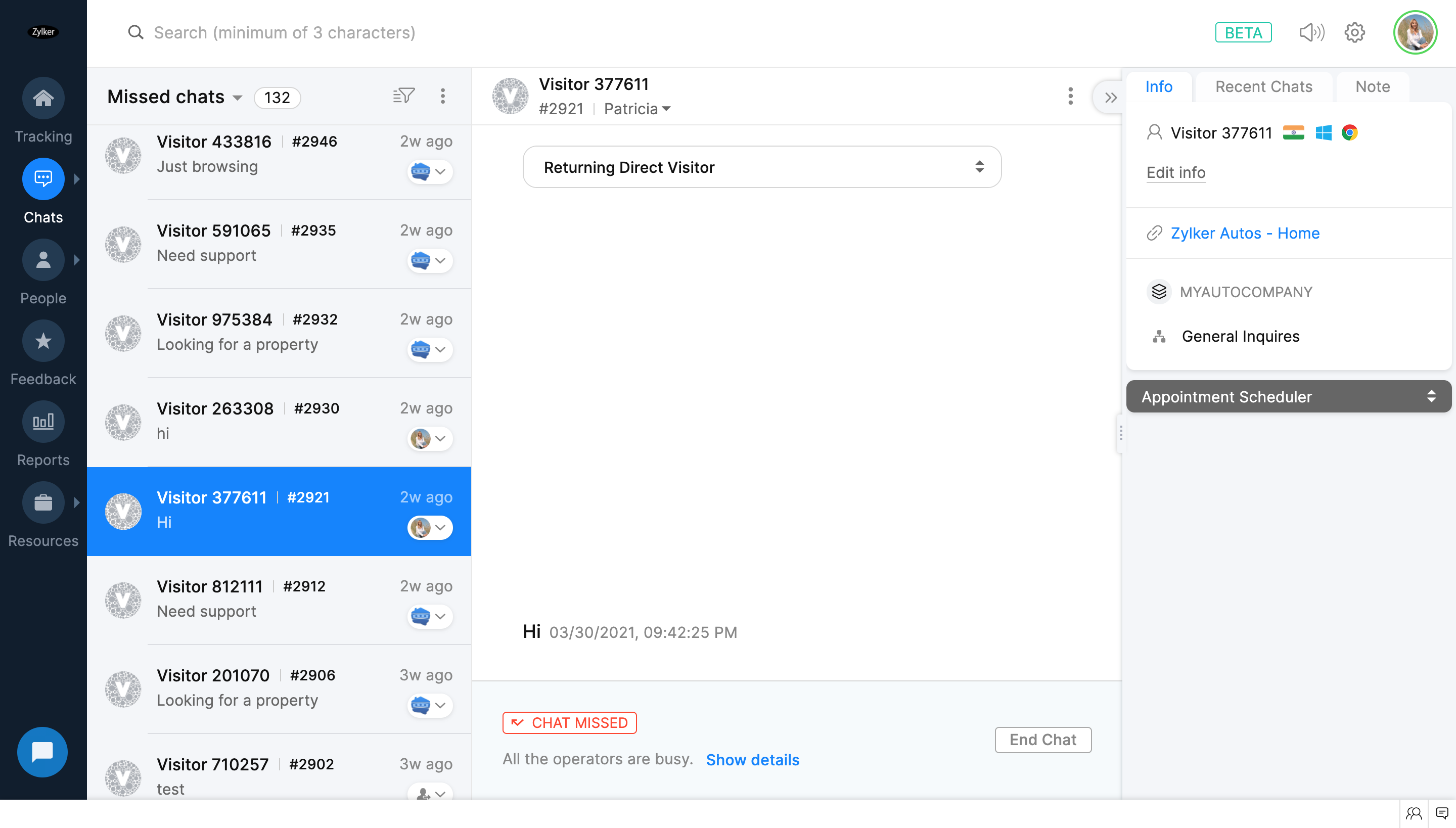The width and height of the screenshot is (1456, 828).
Task: Open the settings gear icon
Action: click(x=1354, y=32)
